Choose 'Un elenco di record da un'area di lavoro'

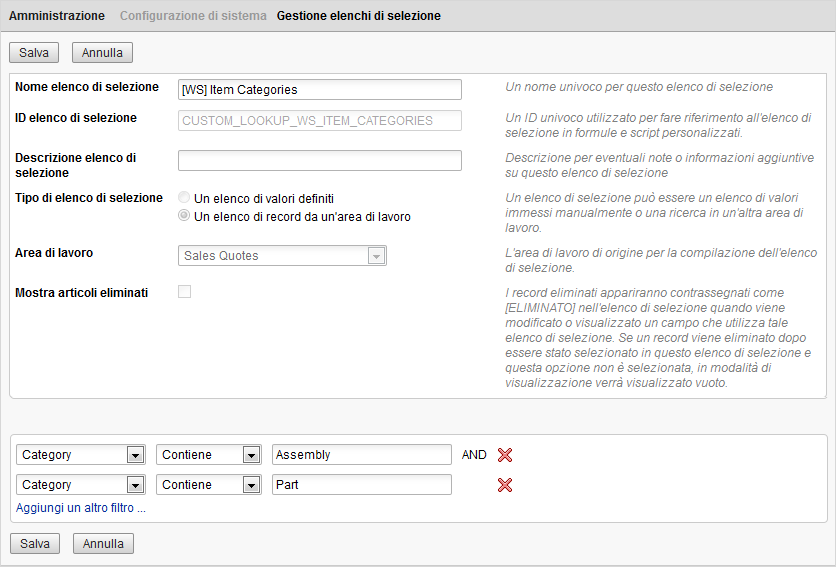[x=184, y=216]
